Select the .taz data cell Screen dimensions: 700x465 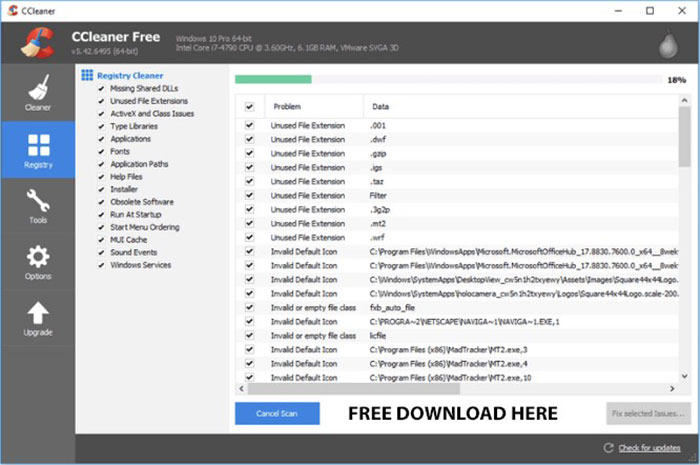pyautogui.click(x=377, y=182)
